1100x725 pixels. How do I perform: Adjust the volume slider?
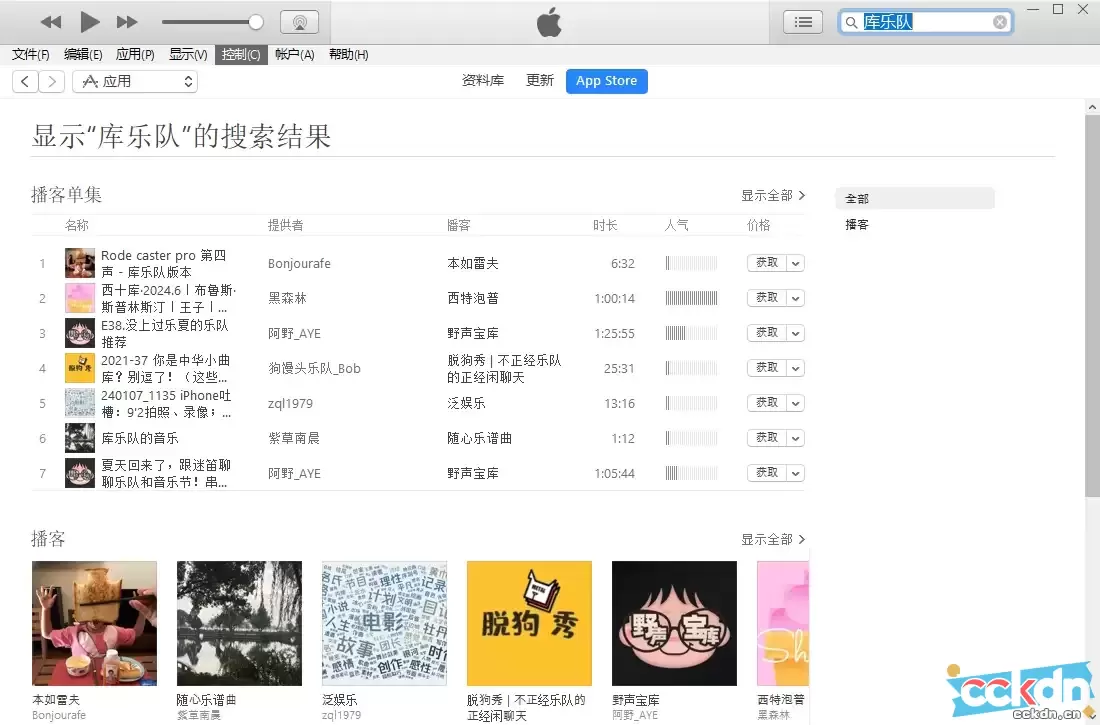[255, 21]
